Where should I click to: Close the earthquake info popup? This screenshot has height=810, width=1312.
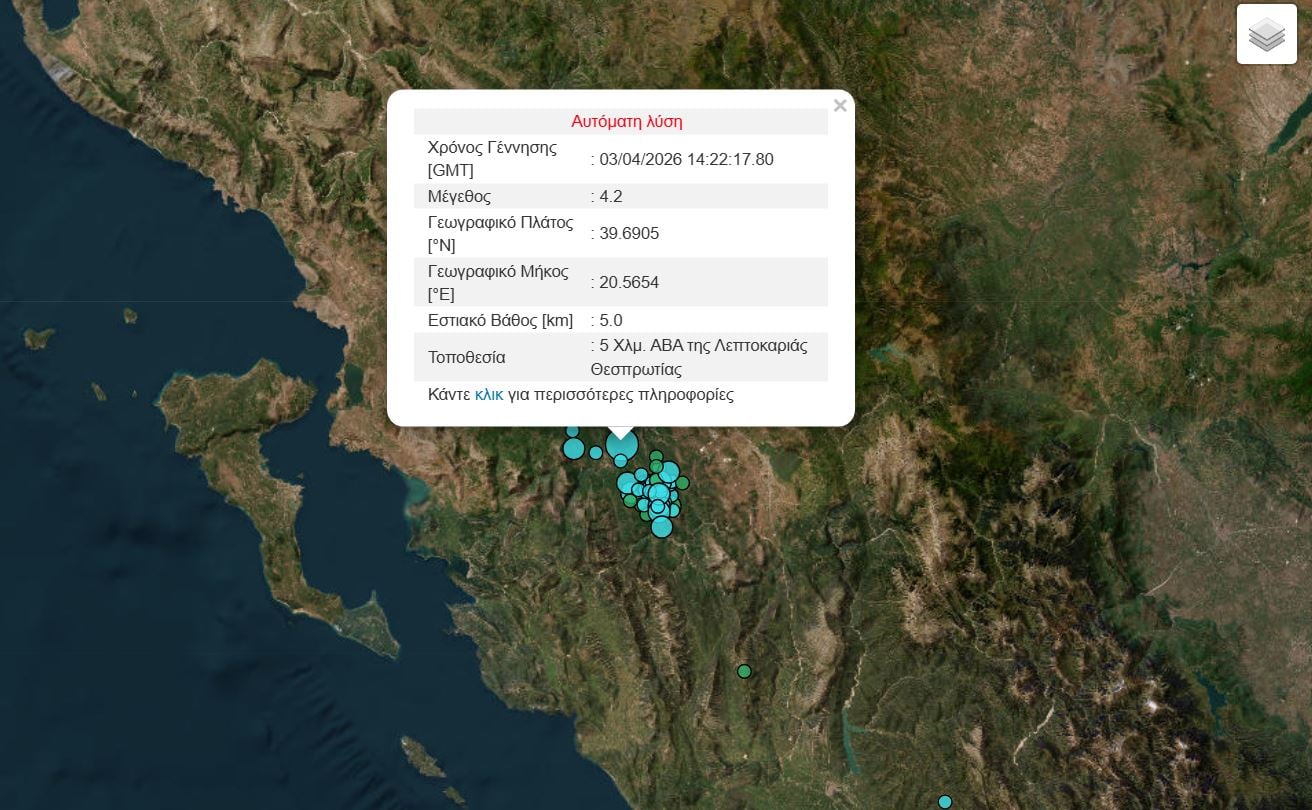(840, 105)
